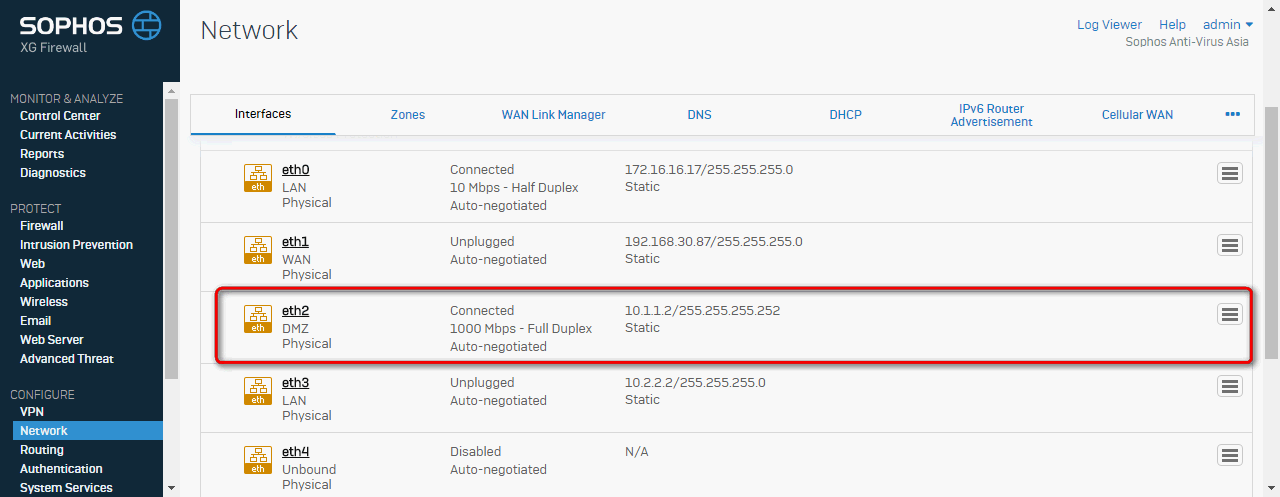1280x497 pixels.
Task: Click the eth0 interface icon
Action: (258, 178)
